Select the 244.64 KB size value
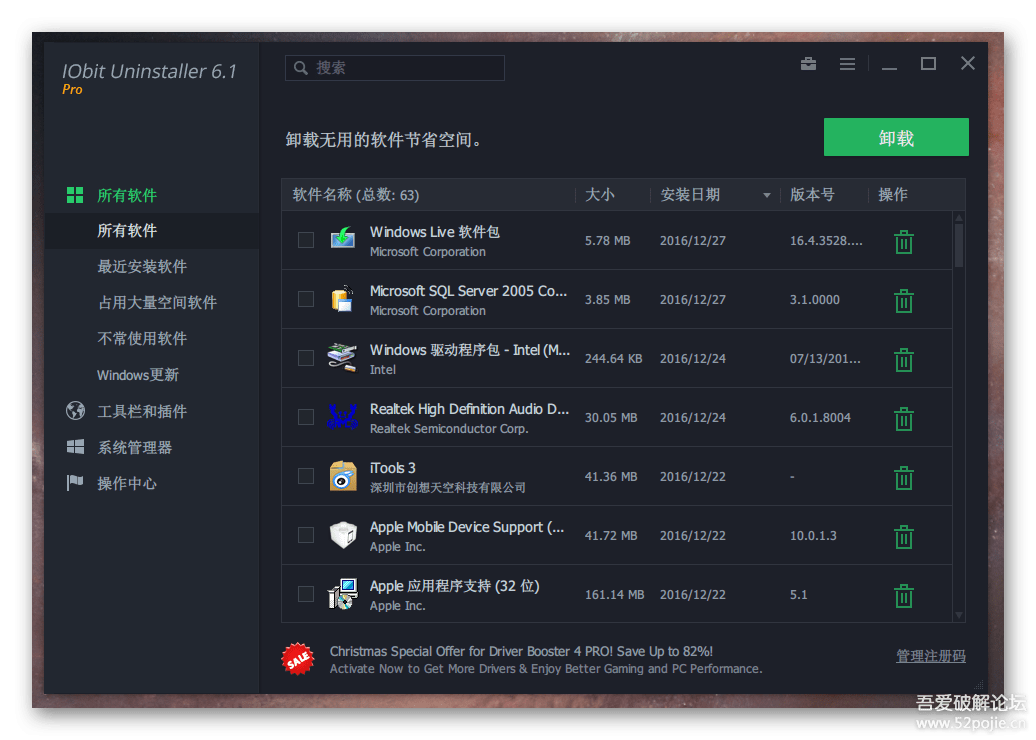 point(613,359)
